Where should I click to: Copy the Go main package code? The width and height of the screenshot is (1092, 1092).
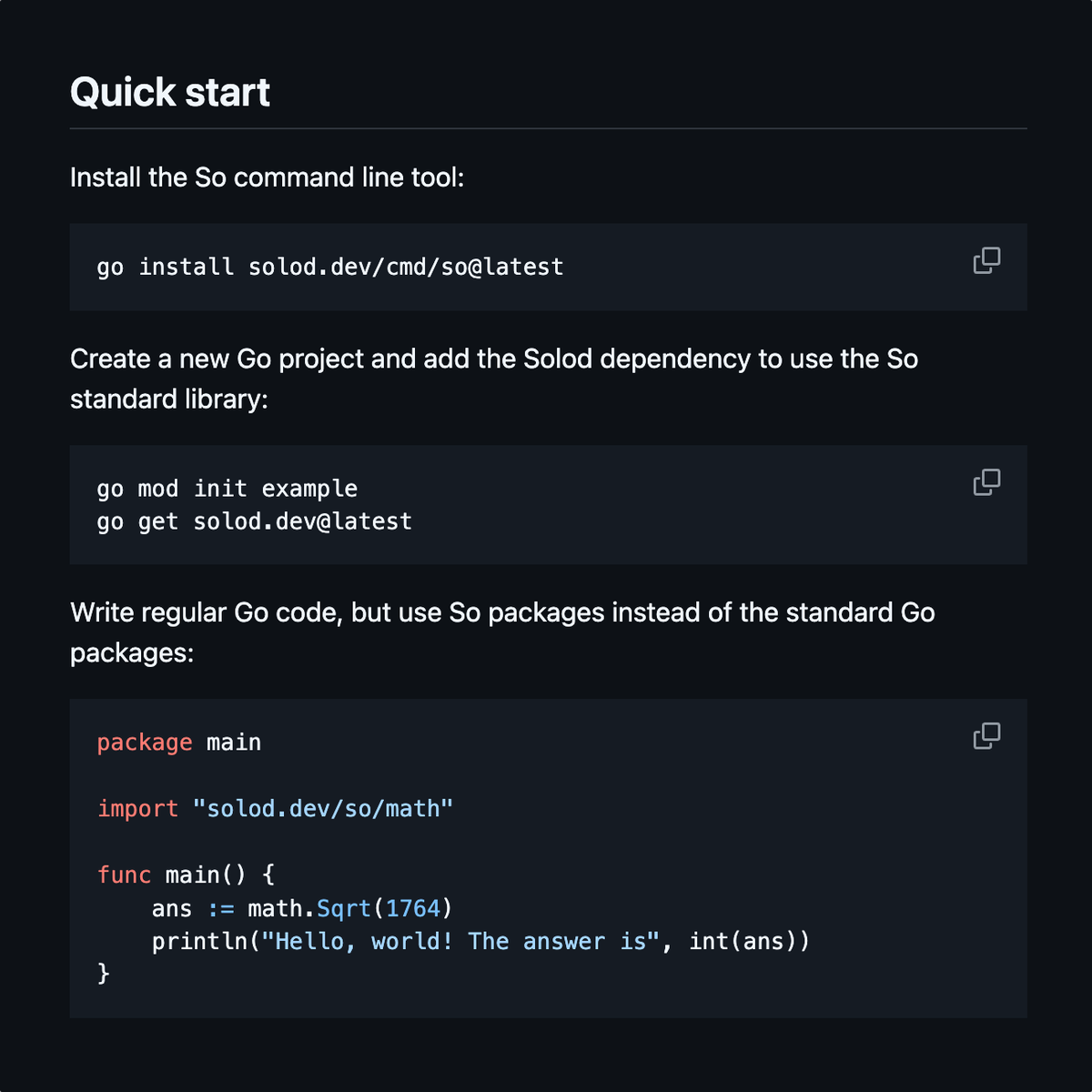pos(986,736)
